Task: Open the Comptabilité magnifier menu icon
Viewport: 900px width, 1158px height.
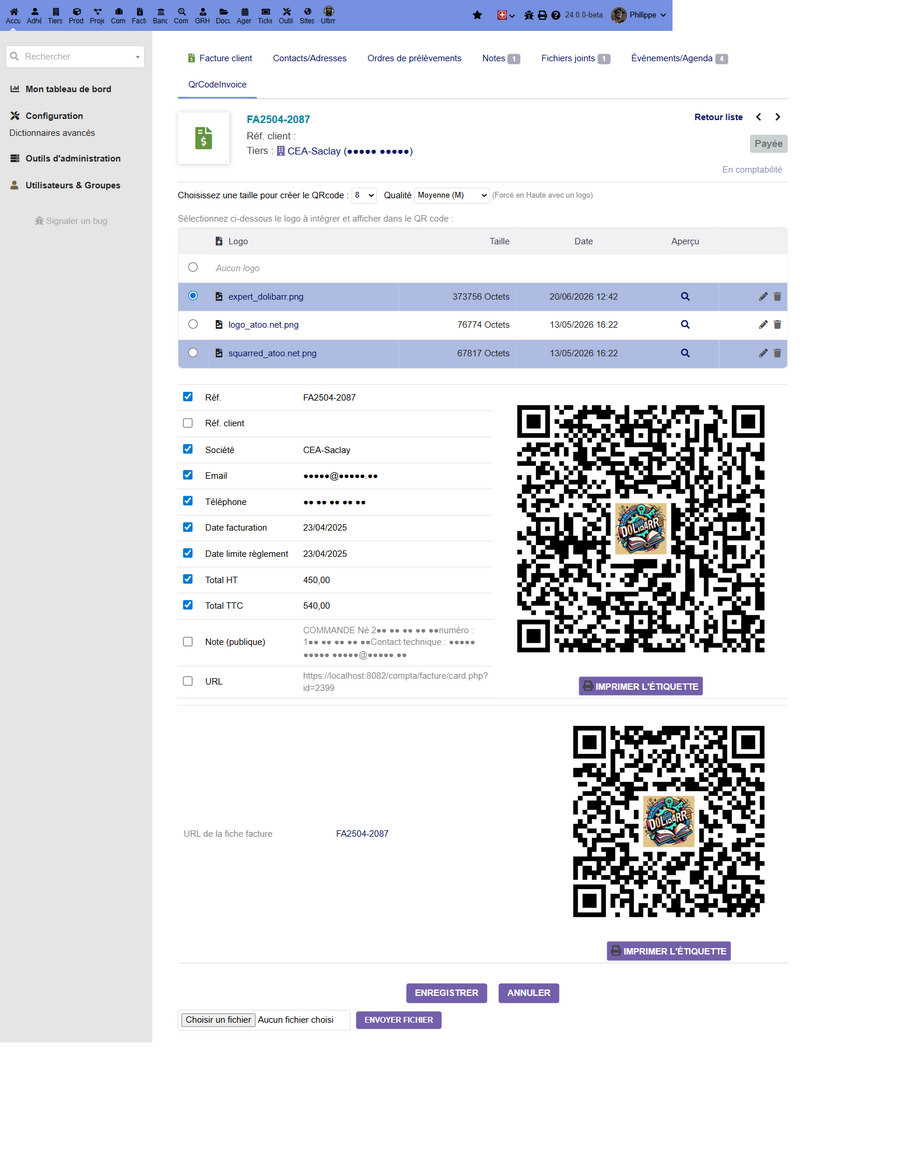Action: click(x=181, y=12)
